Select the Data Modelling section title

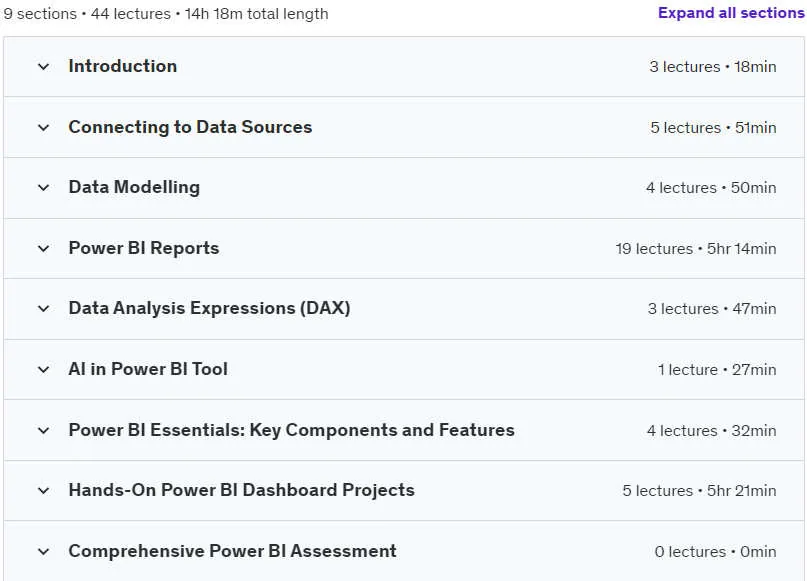click(134, 187)
